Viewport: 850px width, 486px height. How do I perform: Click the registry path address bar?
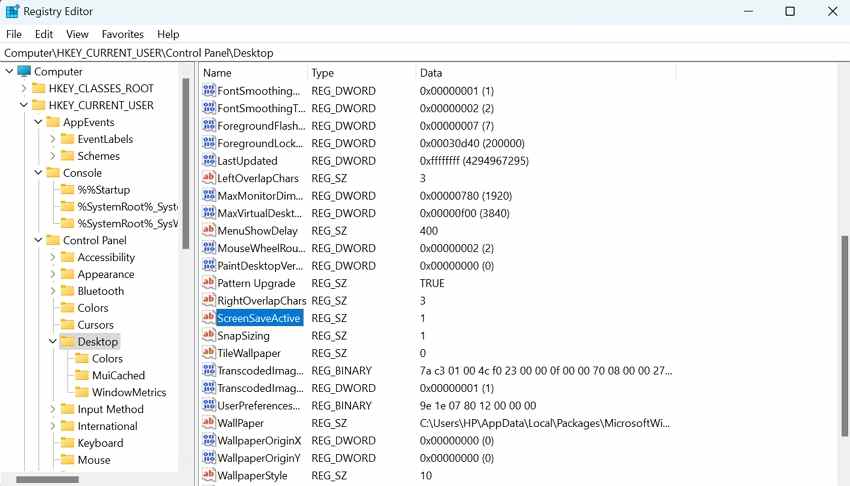coord(425,53)
